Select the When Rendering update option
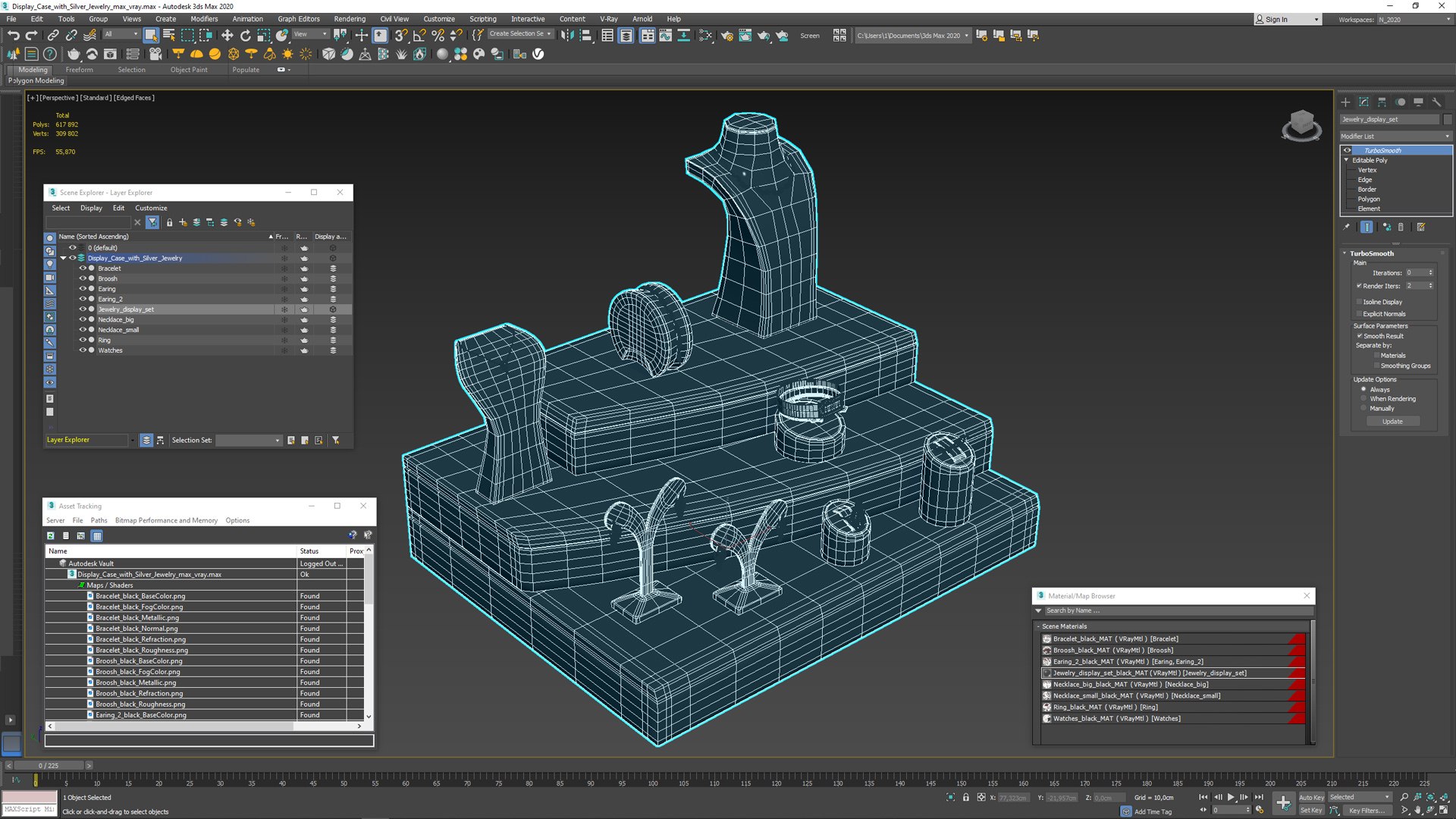 [x=1363, y=399]
